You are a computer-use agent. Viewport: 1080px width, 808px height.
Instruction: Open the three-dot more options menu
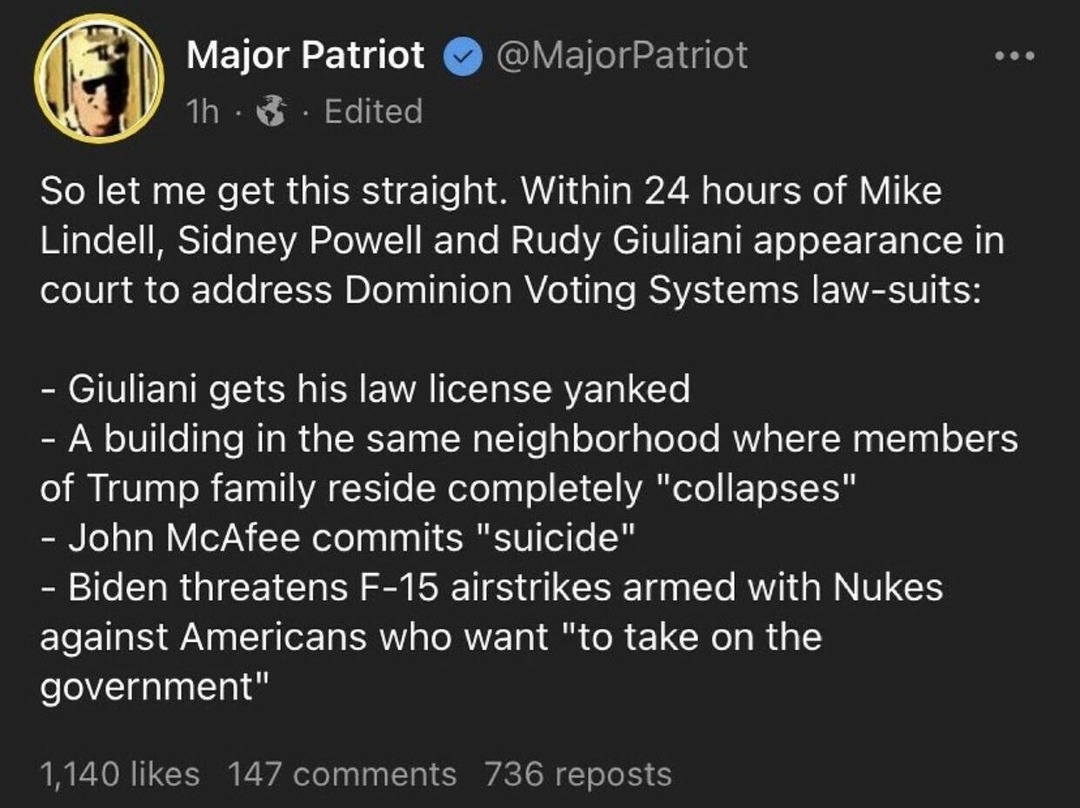pyautogui.click(x=1011, y=56)
